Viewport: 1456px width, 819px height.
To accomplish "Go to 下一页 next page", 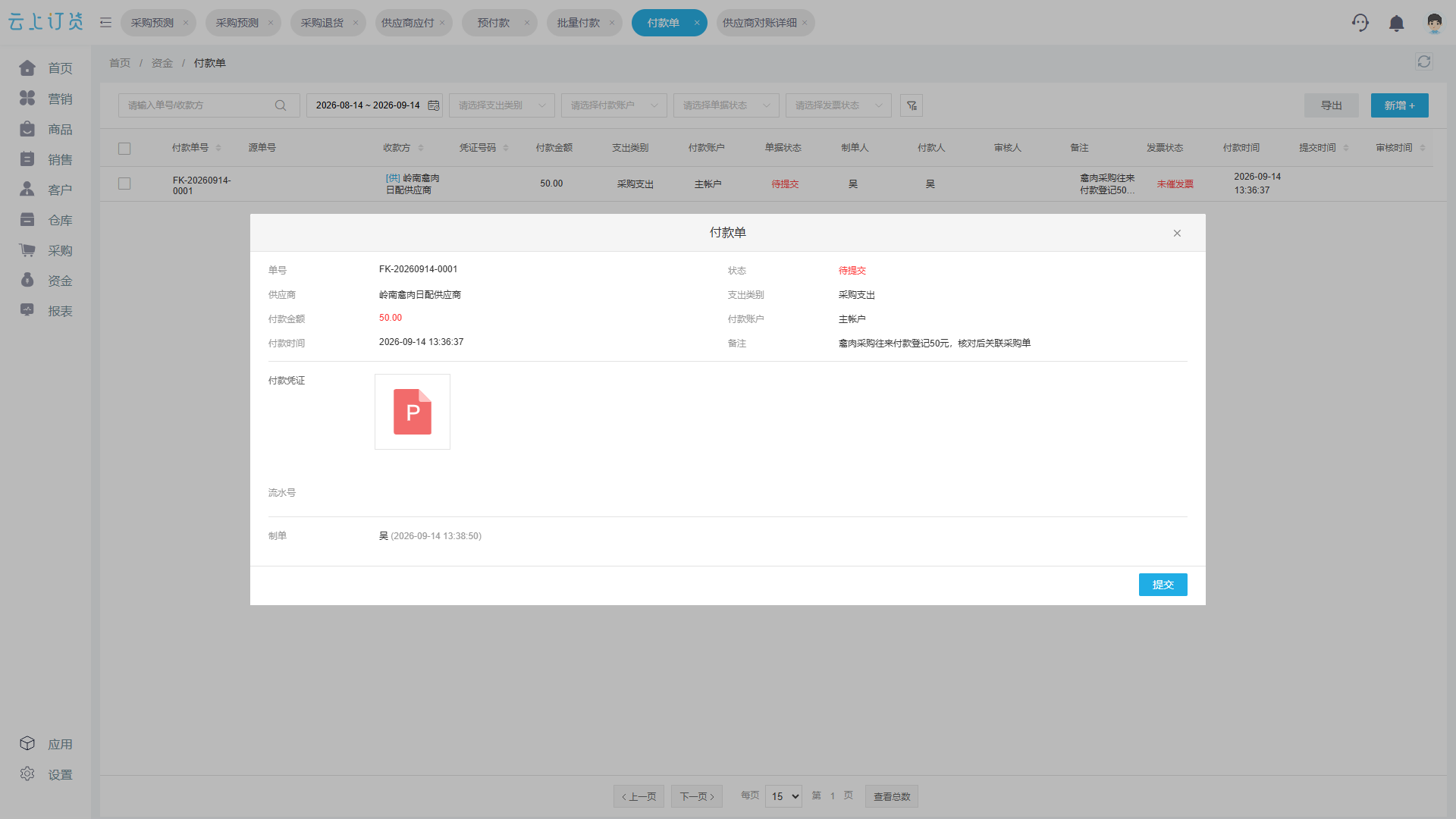I will [x=697, y=796].
